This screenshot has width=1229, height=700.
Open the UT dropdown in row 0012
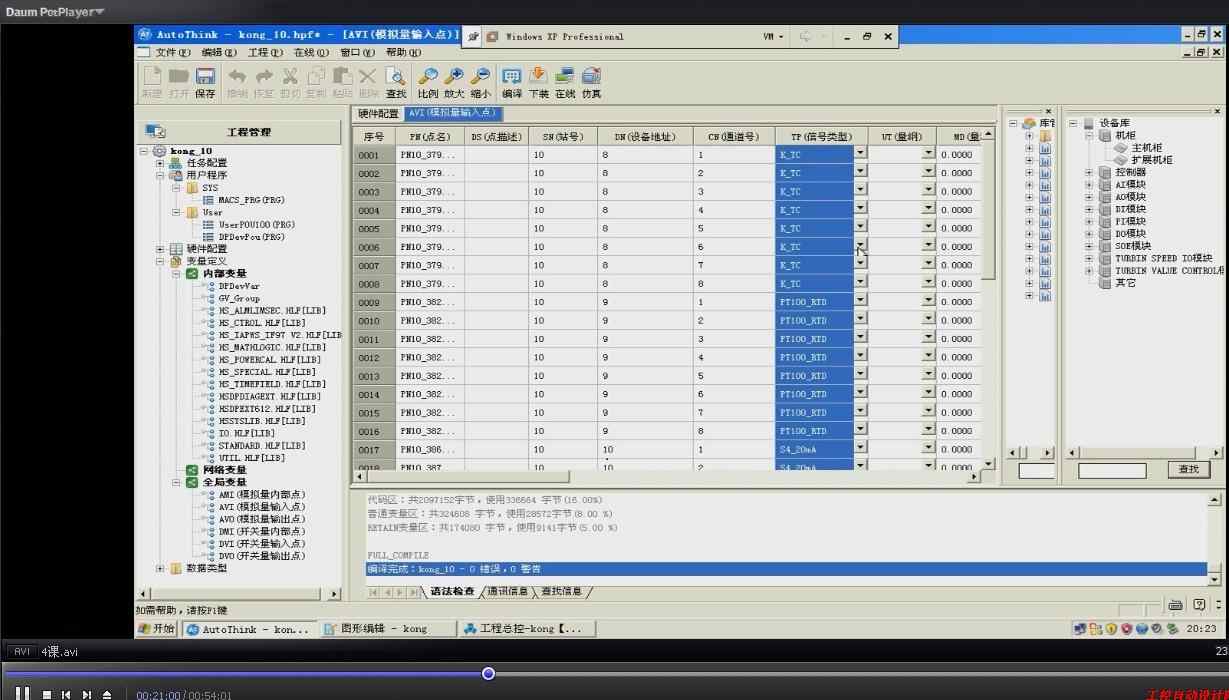coord(929,357)
